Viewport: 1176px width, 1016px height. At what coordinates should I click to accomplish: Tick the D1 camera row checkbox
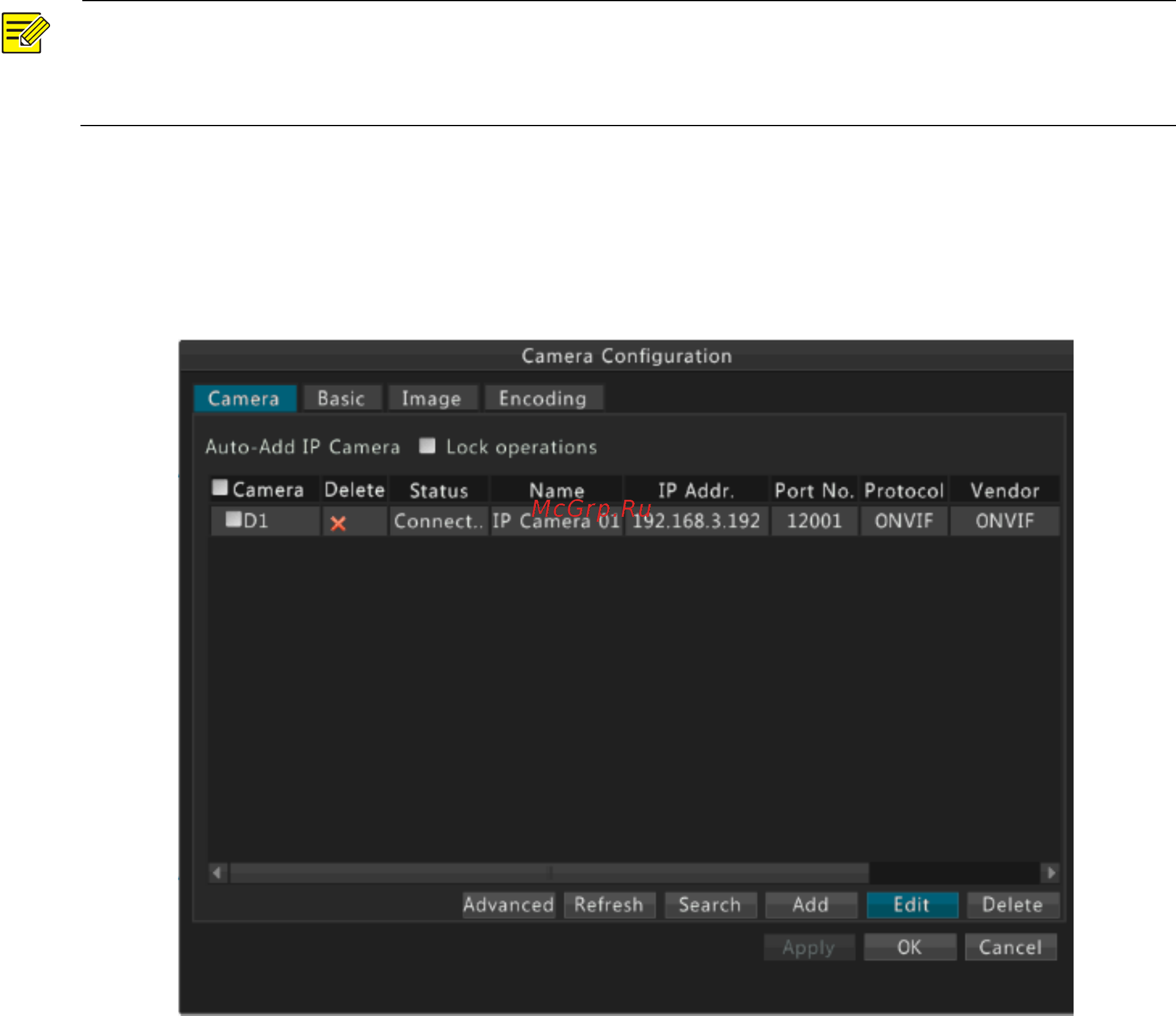click(233, 519)
